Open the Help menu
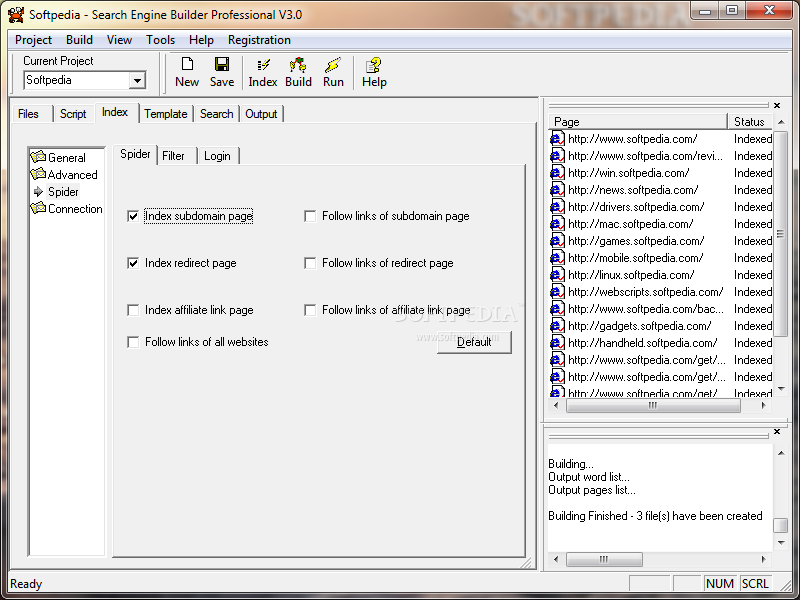The width and height of the screenshot is (800, 600). 201,40
